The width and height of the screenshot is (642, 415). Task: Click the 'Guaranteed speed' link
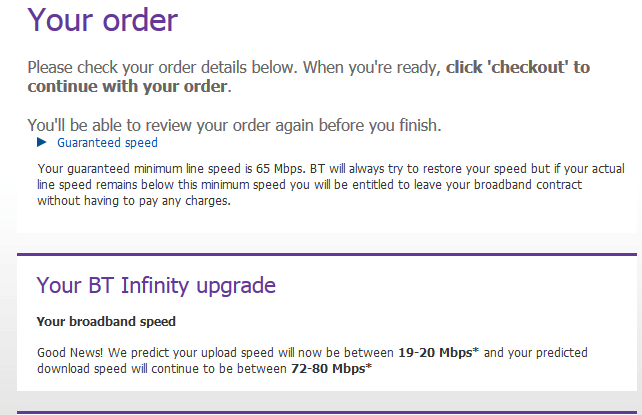pyautogui.click(x=107, y=143)
